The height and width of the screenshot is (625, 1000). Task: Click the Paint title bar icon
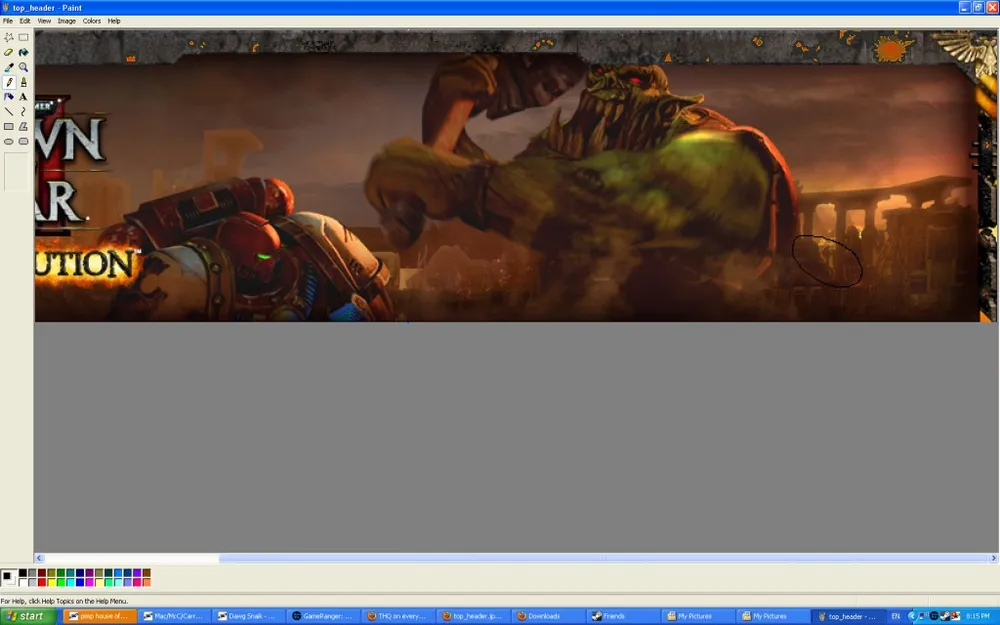coord(6,8)
